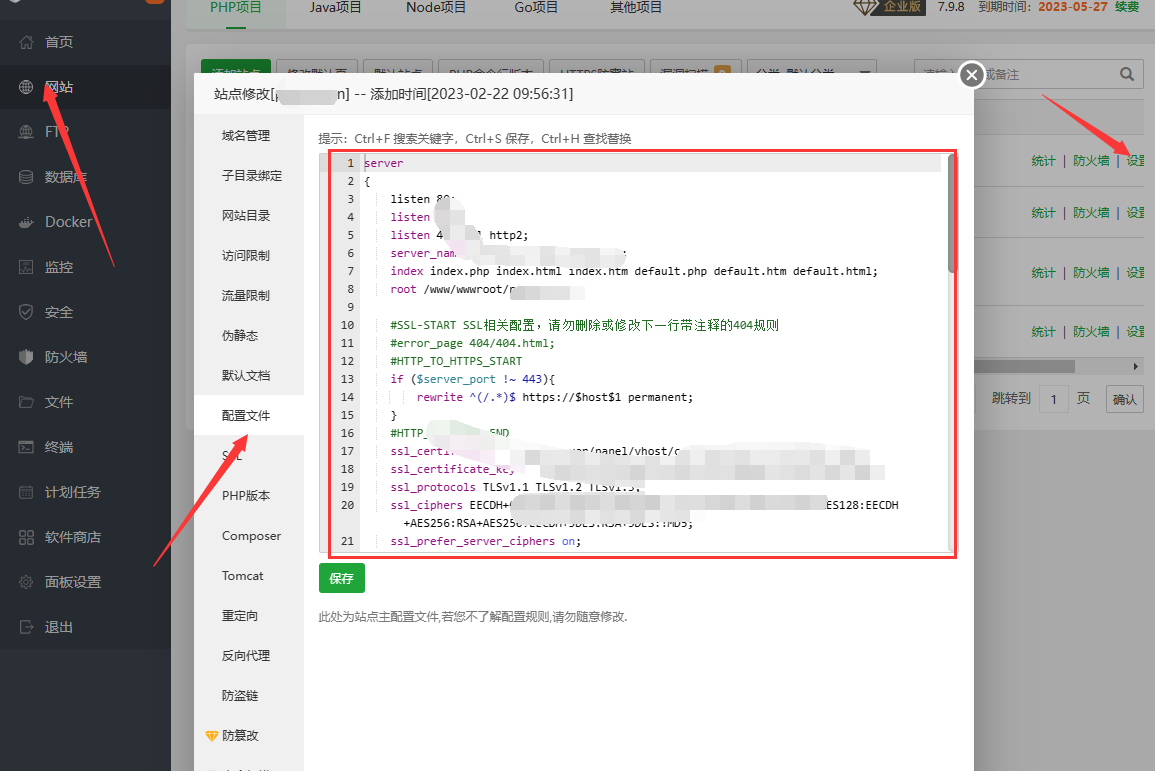Click the calendar icon beside 计划任务
This screenshot has height=771, width=1155.
[x=26, y=492]
